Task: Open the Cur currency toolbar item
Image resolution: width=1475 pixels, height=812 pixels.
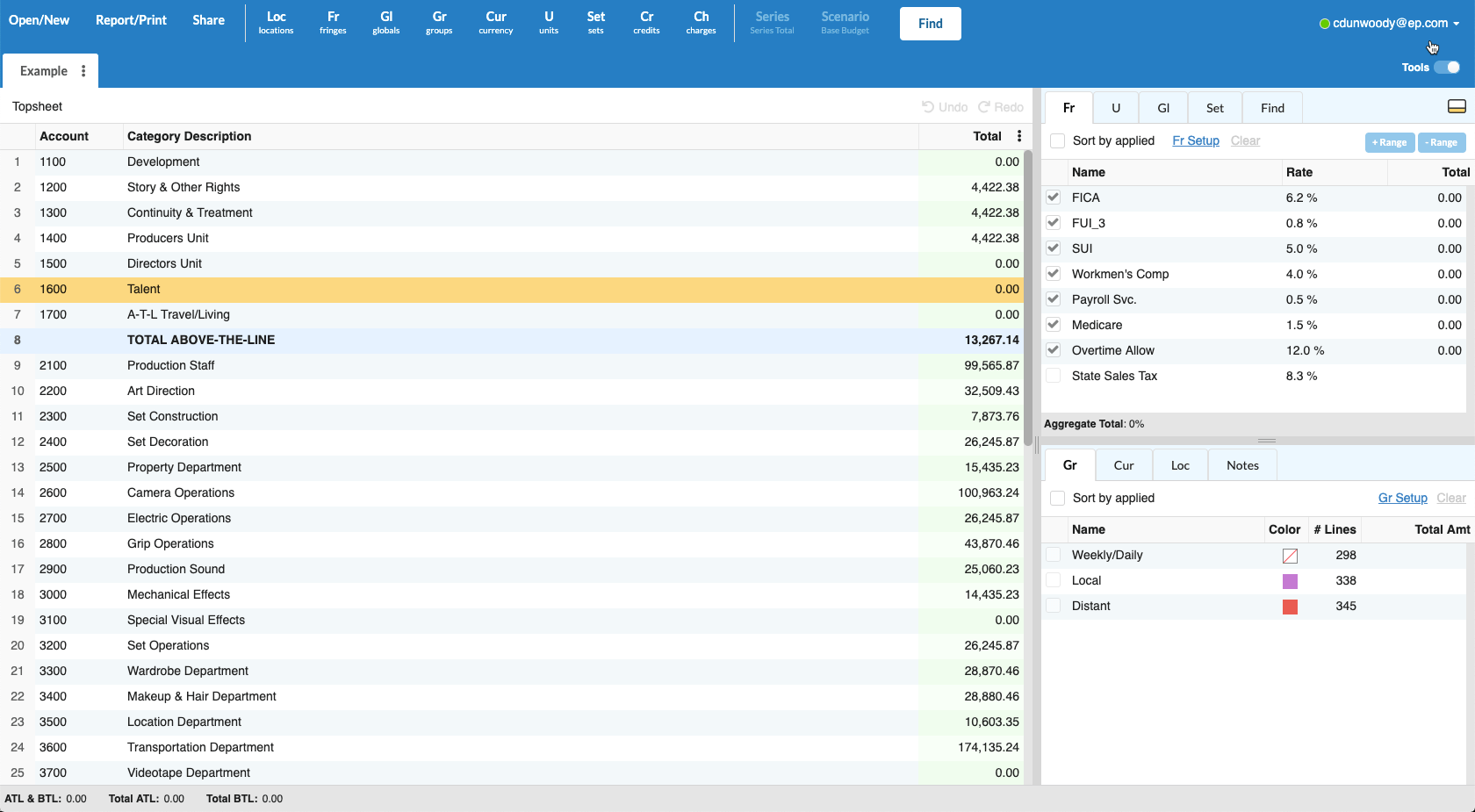Action: [496, 23]
